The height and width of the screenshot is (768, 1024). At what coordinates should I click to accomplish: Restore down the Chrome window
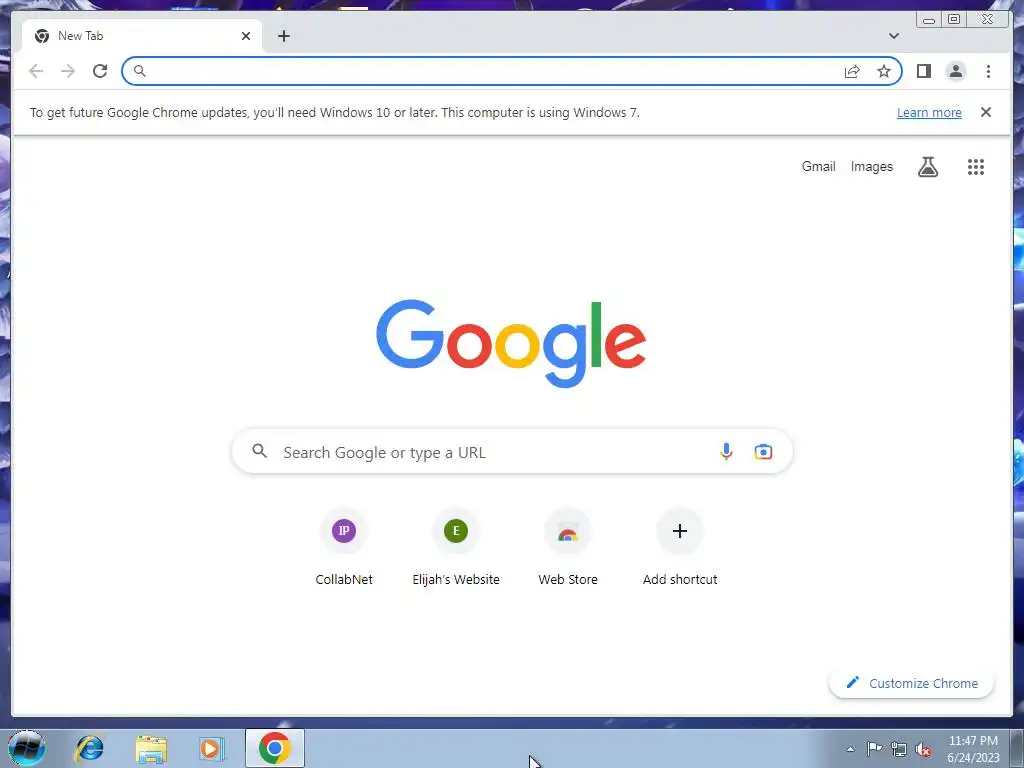[954, 19]
